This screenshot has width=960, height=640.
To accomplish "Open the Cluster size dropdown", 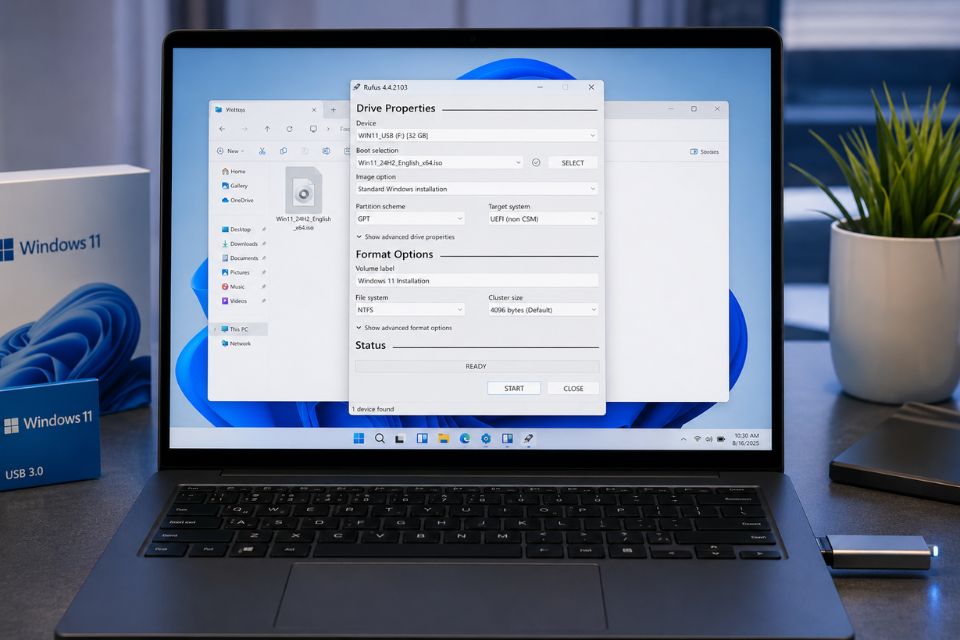I will pyautogui.click(x=543, y=310).
